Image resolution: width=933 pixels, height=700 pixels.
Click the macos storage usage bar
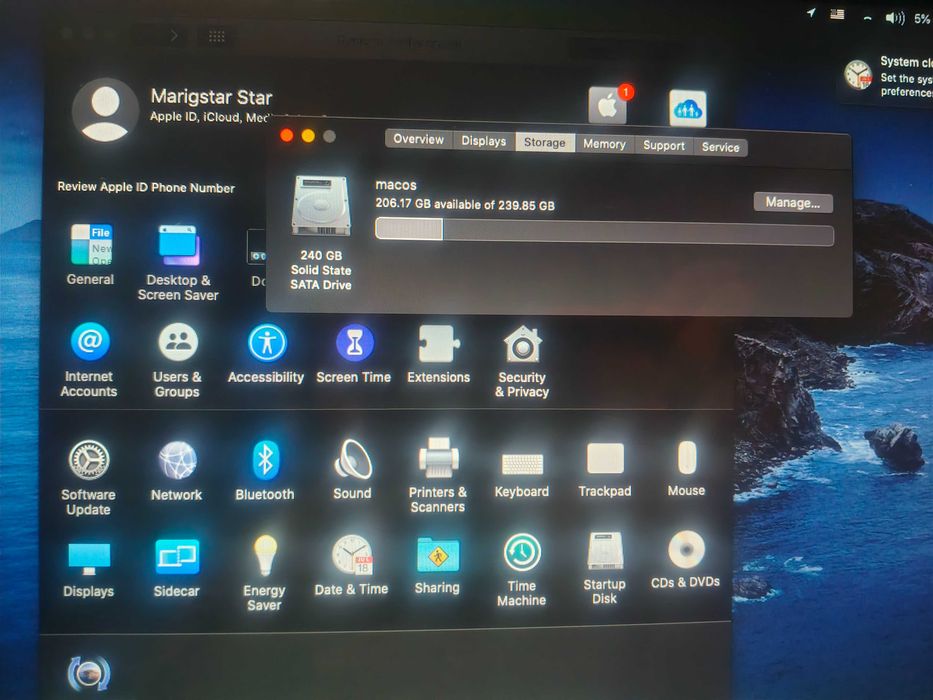tap(604, 232)
